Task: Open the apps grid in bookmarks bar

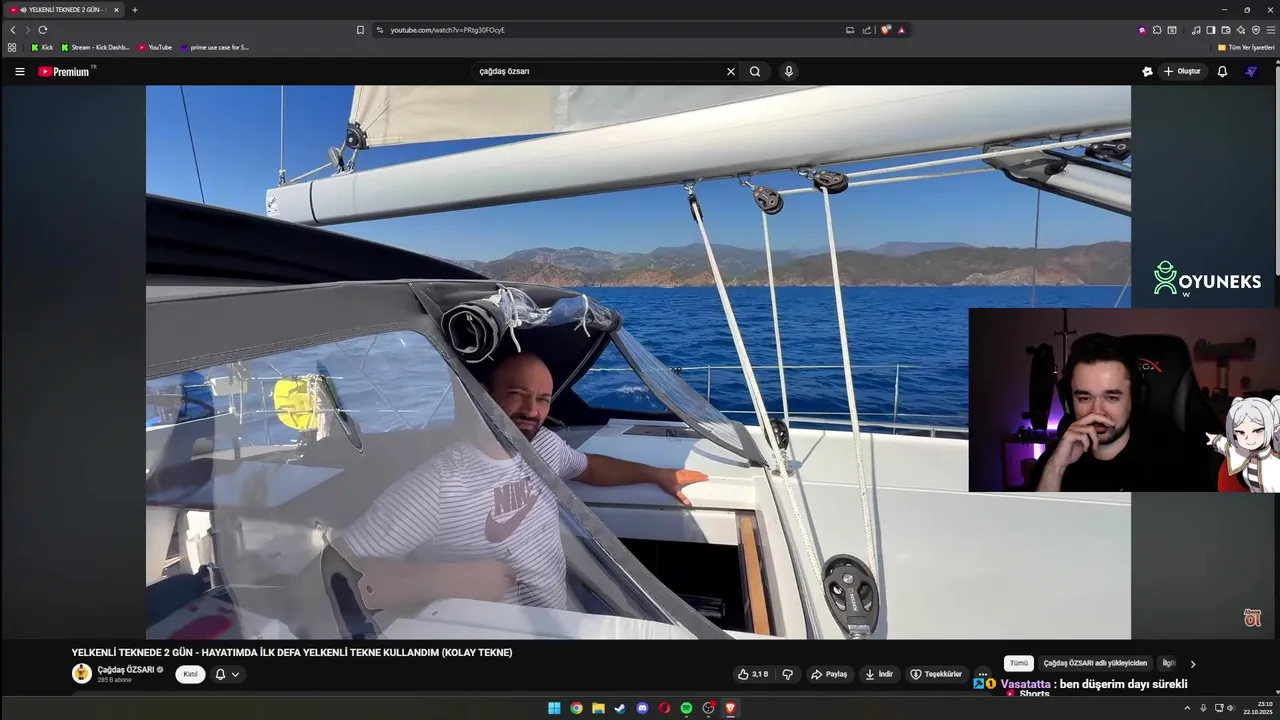Action: point(12,47)
